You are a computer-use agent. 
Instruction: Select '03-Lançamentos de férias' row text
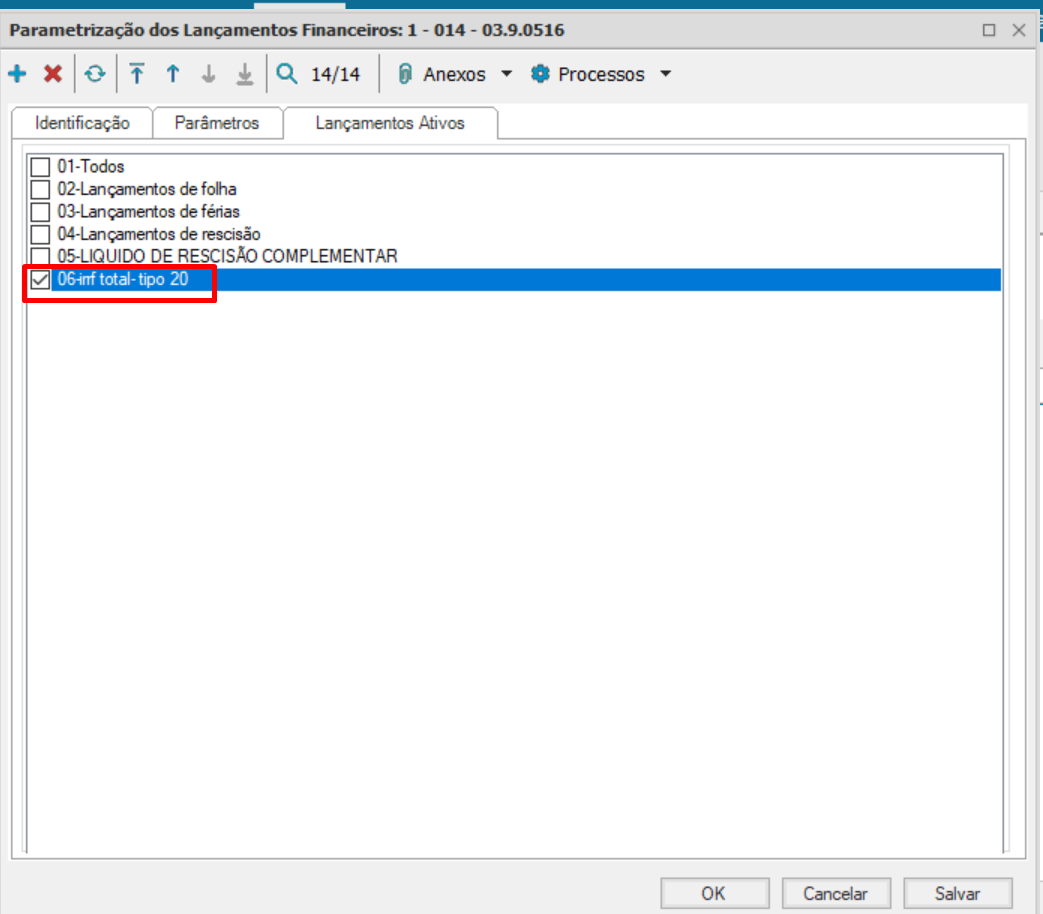(x=148, y=212)
